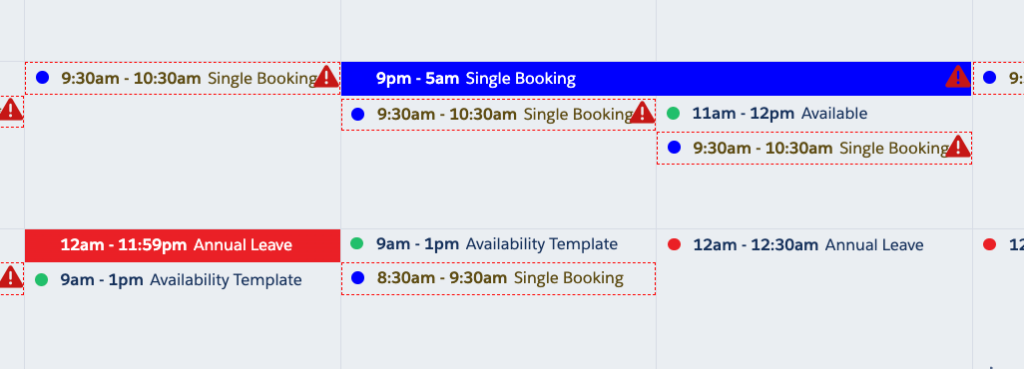The height and width of the screenshot is (369, 1024).
Task: Click blue dot next to 8:30am - 9:30am Single Booking
Action: [357, 278]
